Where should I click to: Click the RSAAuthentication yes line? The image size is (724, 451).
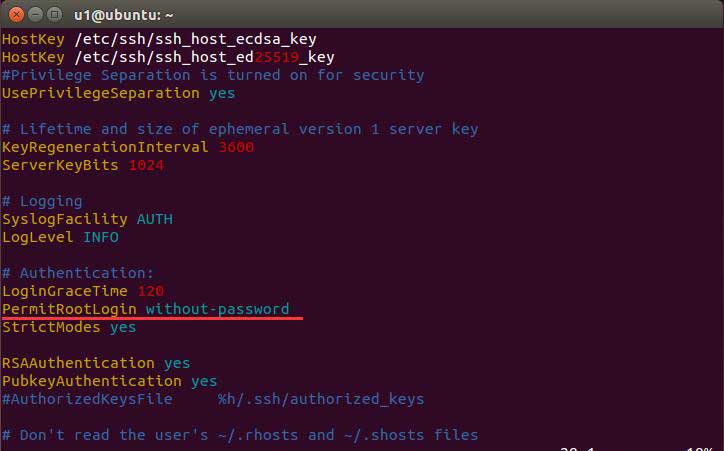(95, 363)
